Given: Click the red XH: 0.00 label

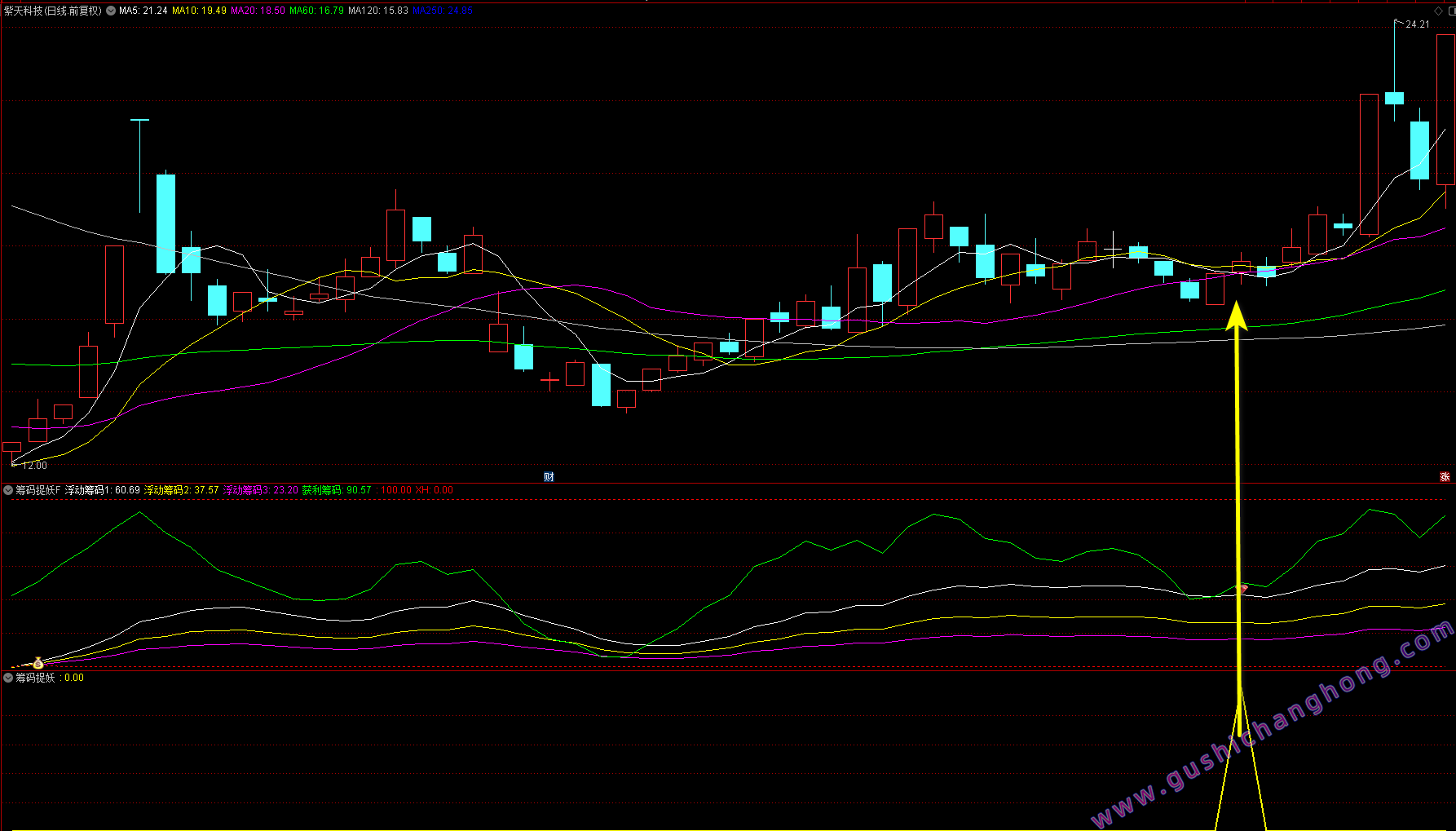Looking at the screenshot, I should (435, 490).
